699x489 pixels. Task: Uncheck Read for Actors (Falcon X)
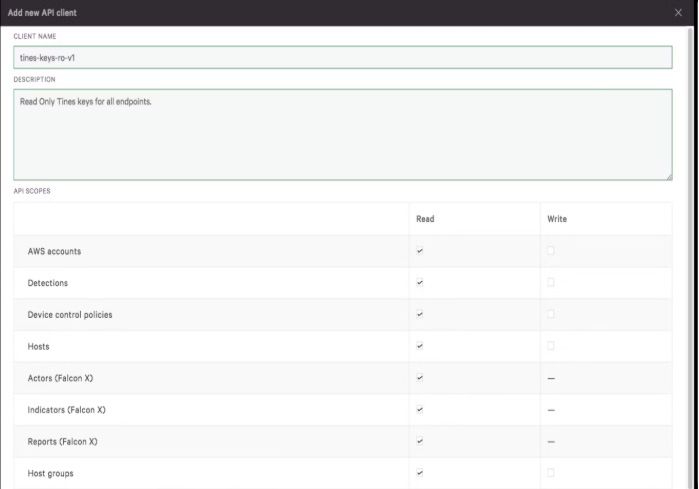[x=420, y=378]
